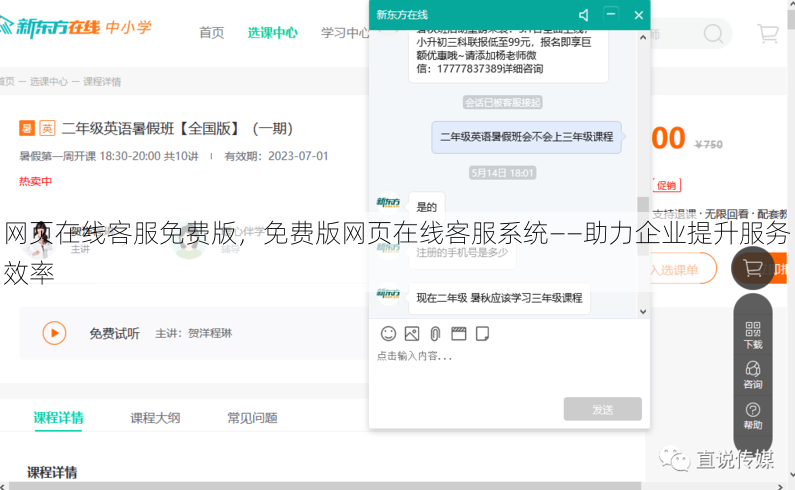
Task: Open the emoji picker in chat
Action: pyautogui.click(x=388, y=333)
